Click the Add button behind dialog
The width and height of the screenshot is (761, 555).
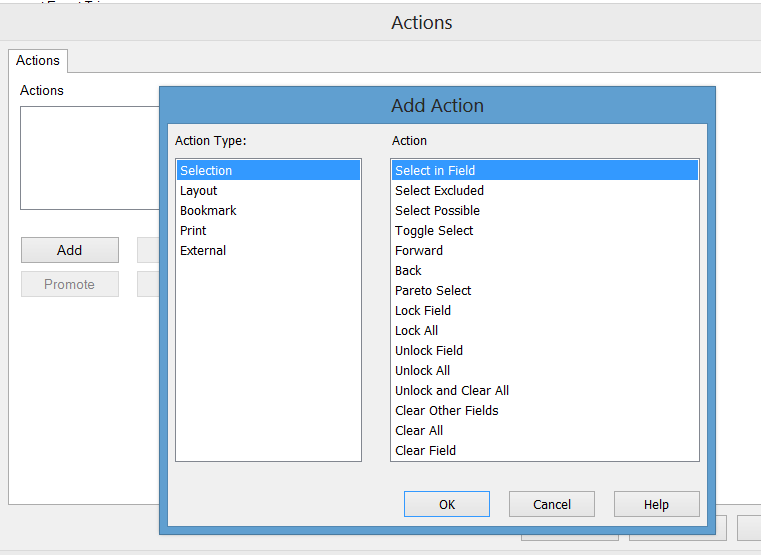(x=70, y=250)
